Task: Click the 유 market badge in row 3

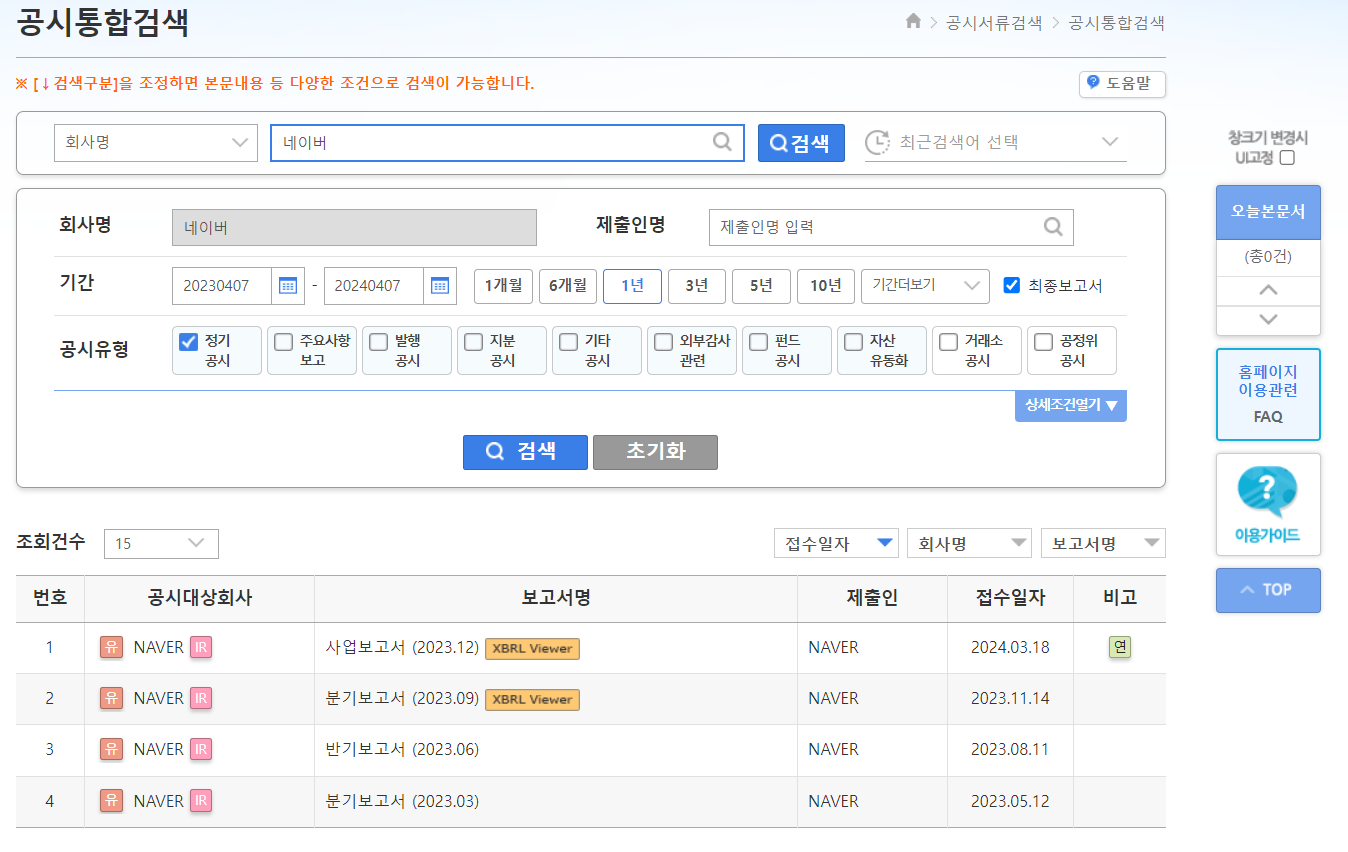Action: click(111, 750)
